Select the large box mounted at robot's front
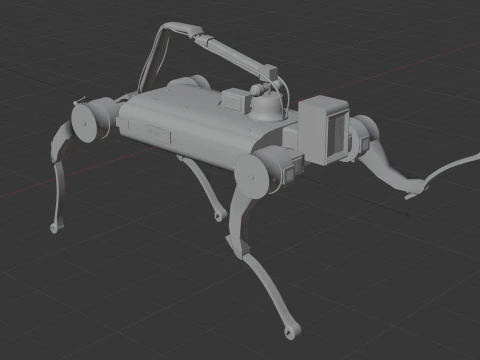Viewport: 480px width, 360px height. point(323,129)
